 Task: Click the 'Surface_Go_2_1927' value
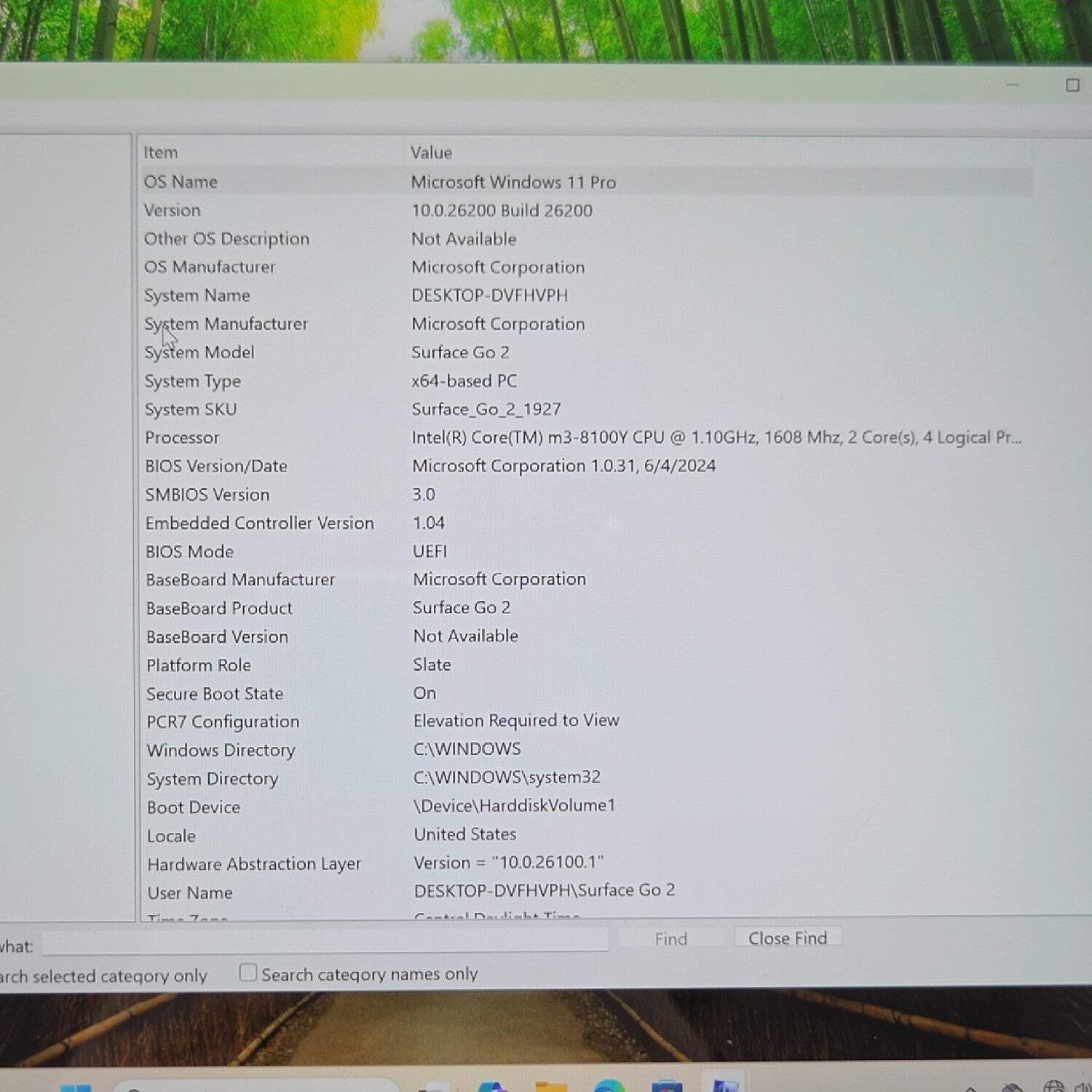point(486,409)
